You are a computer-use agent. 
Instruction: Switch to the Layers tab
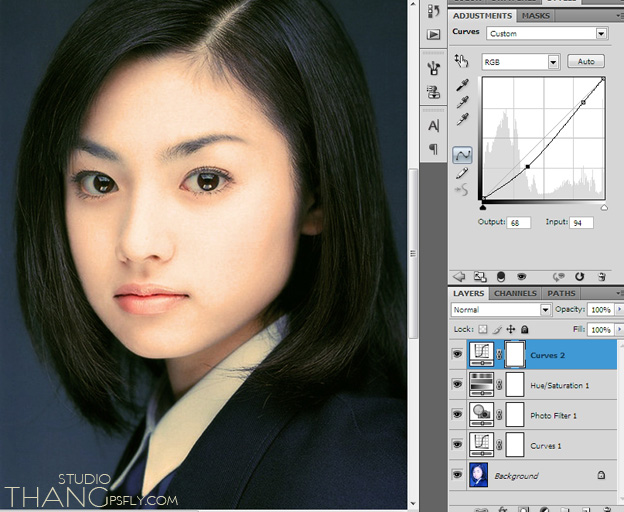tap(468, 294)
